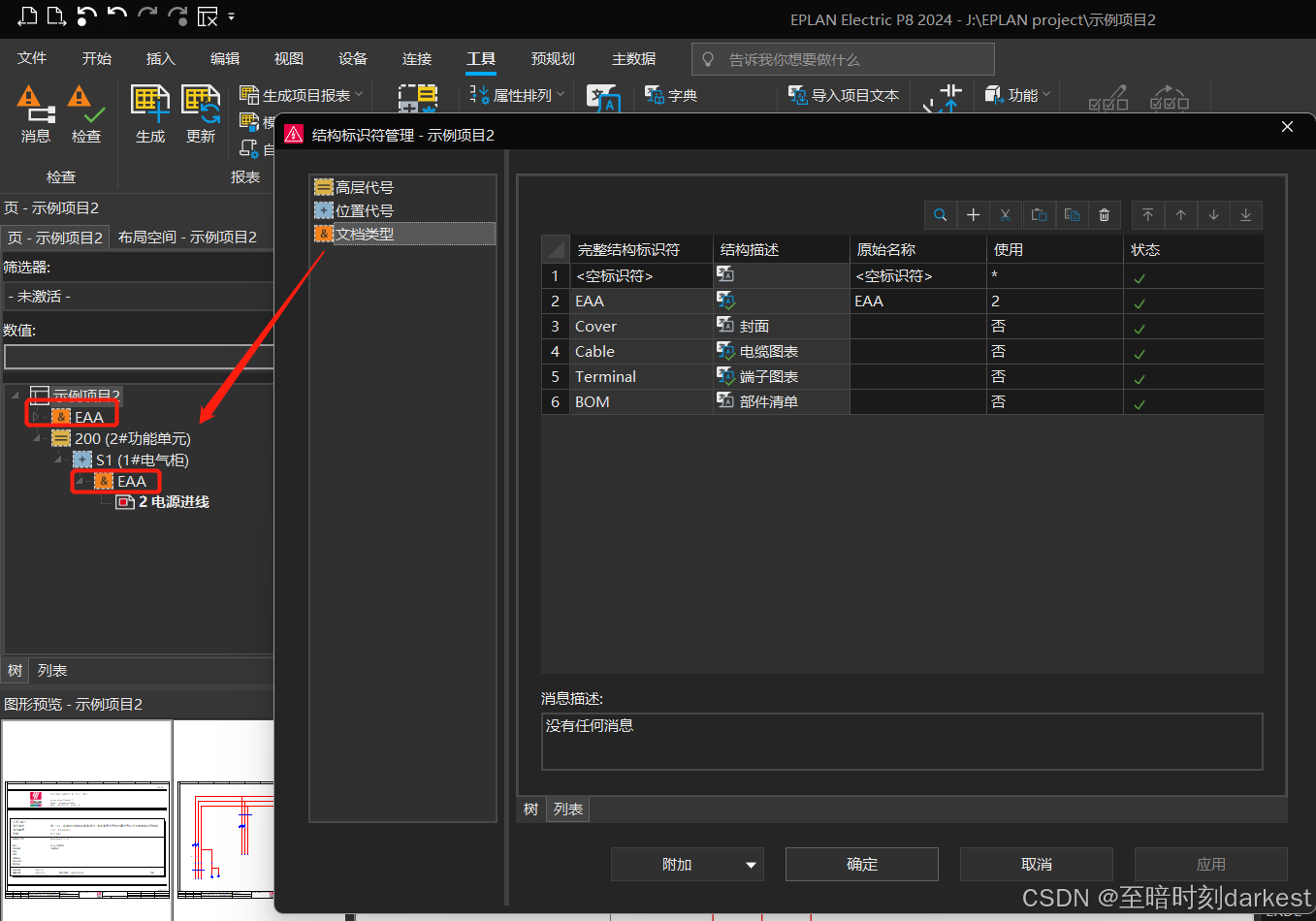
Task: Select 文档类型 in the dialog tree
Action: tap(365, 234)
